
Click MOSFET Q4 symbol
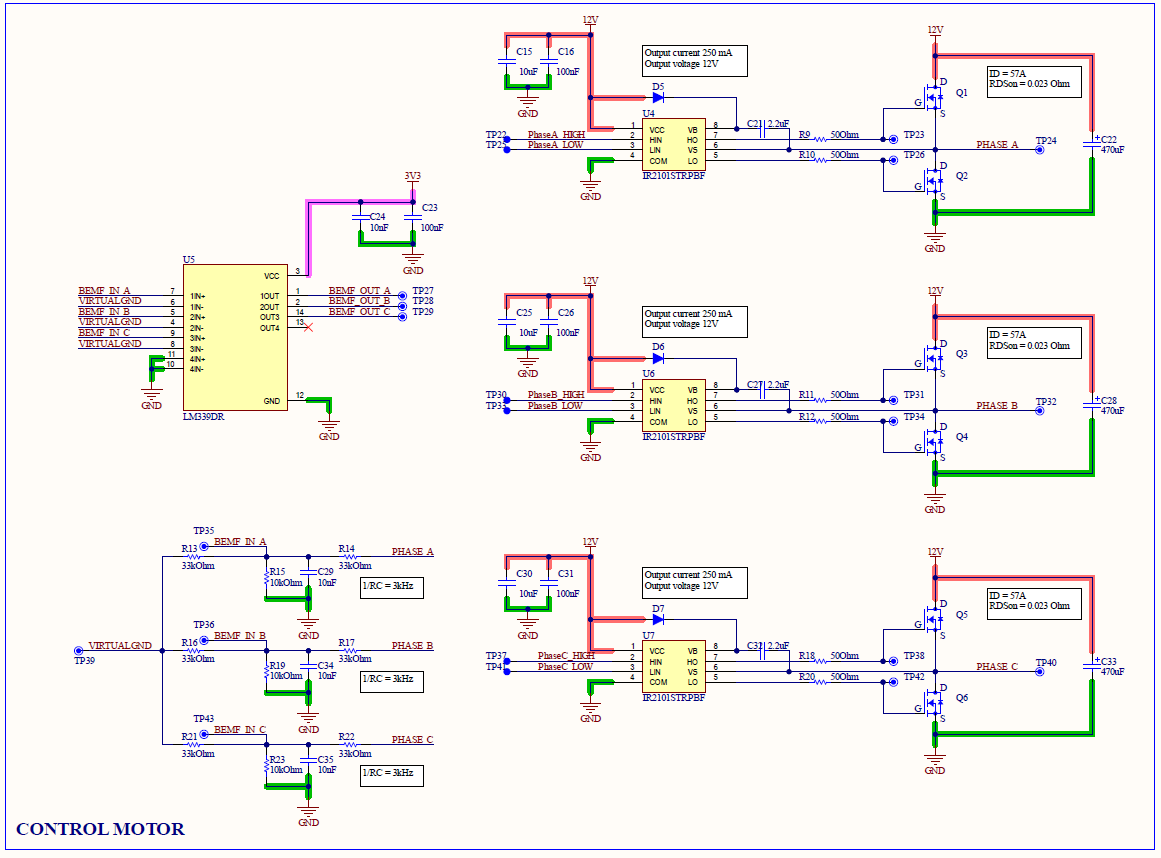pyautogui.click(x=933, y=441)
